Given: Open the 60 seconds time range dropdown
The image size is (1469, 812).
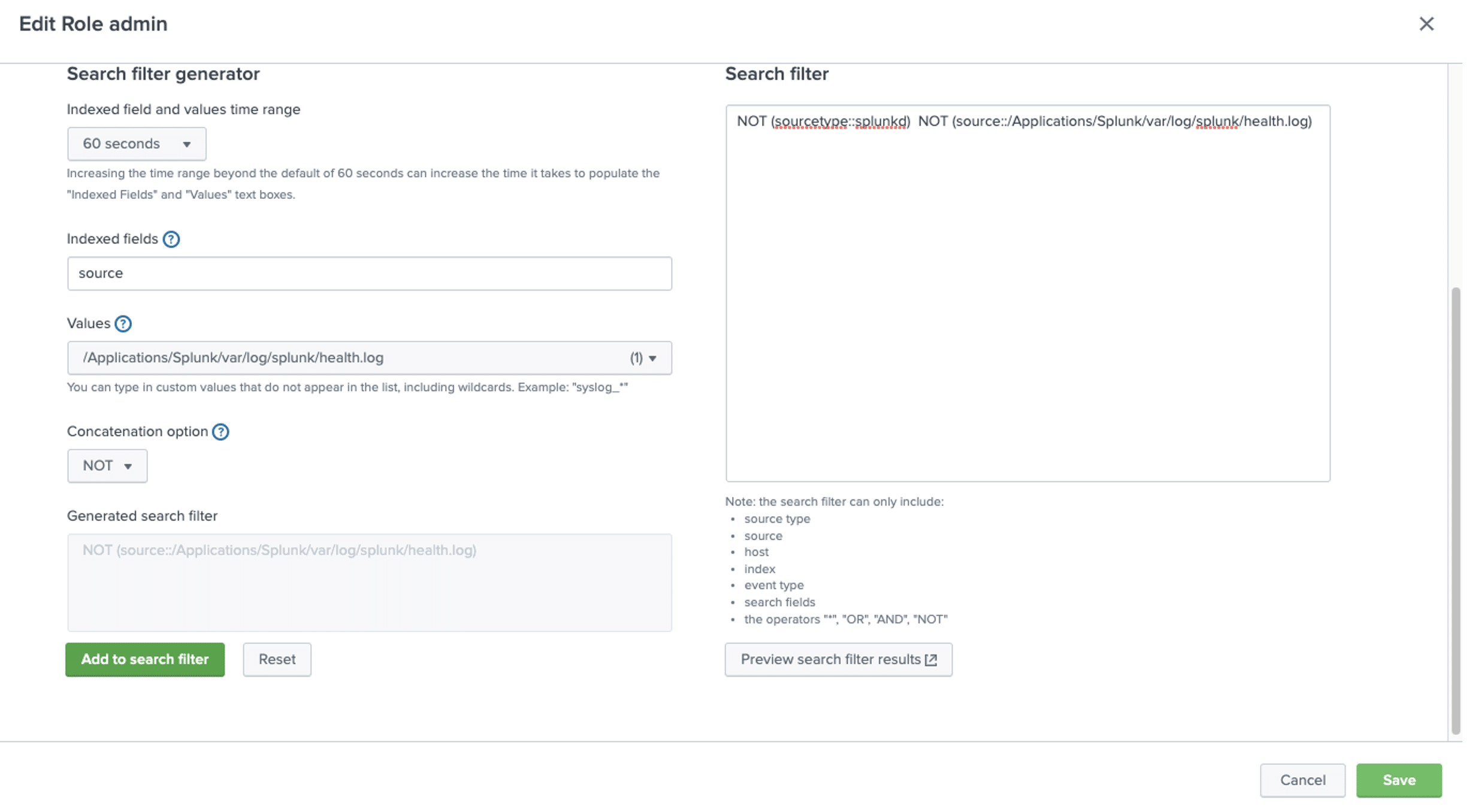Looking at the screenshot, I should [x=137, y=144].
